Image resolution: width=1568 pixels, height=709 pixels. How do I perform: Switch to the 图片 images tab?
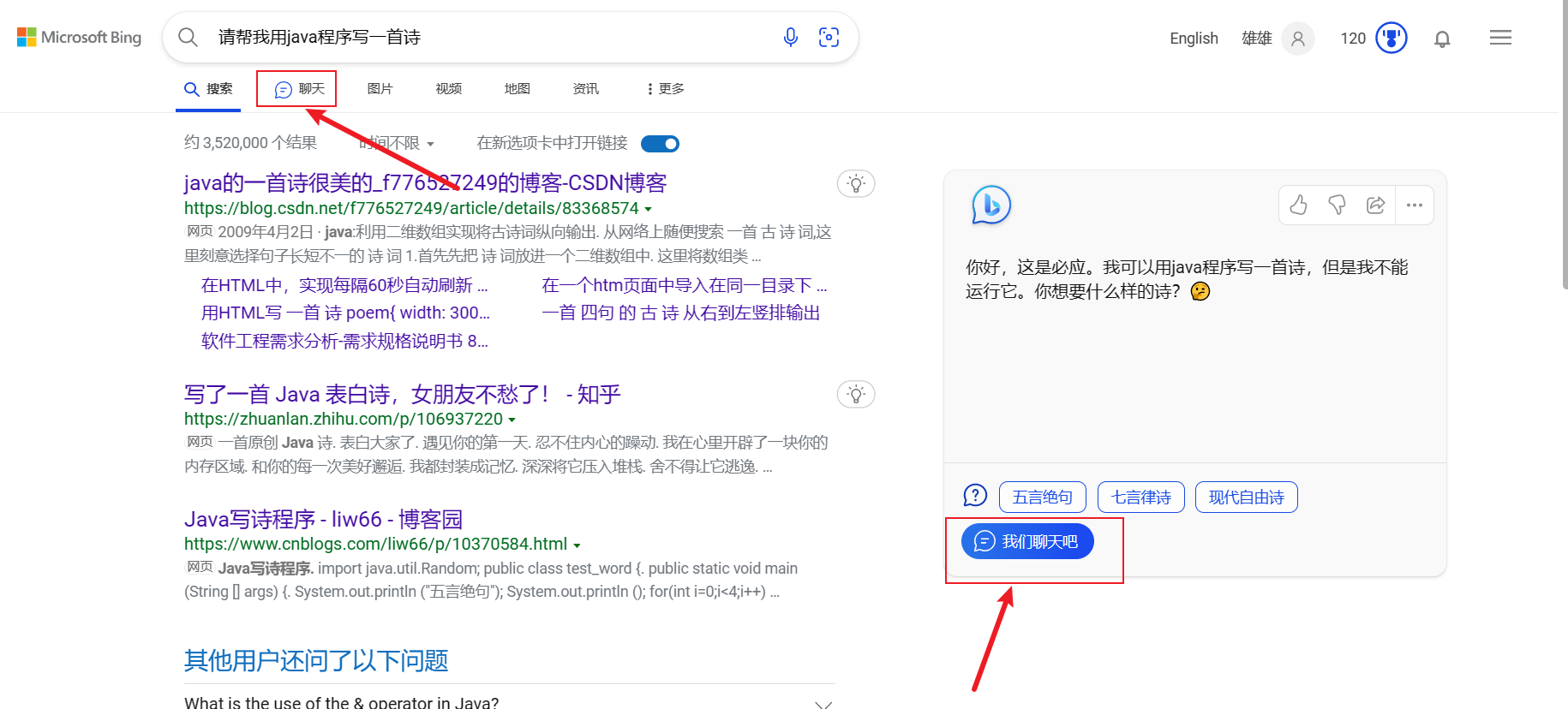point(380,89)
